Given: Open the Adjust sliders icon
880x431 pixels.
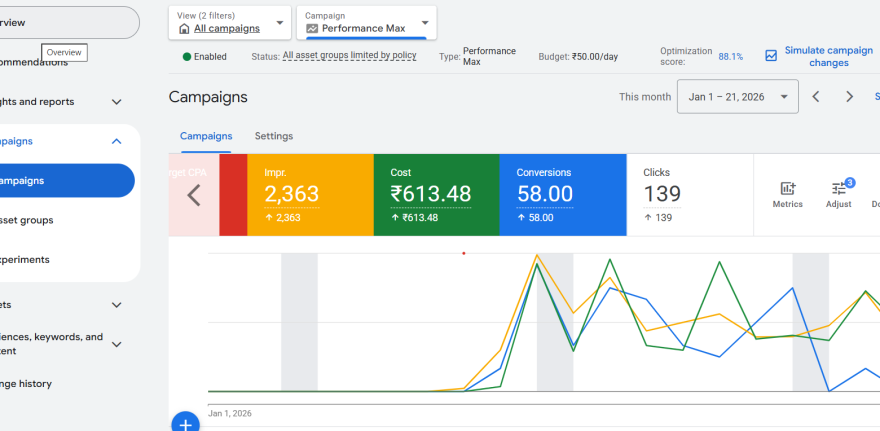Looking at the screenshot, I should tap(838, 189).
